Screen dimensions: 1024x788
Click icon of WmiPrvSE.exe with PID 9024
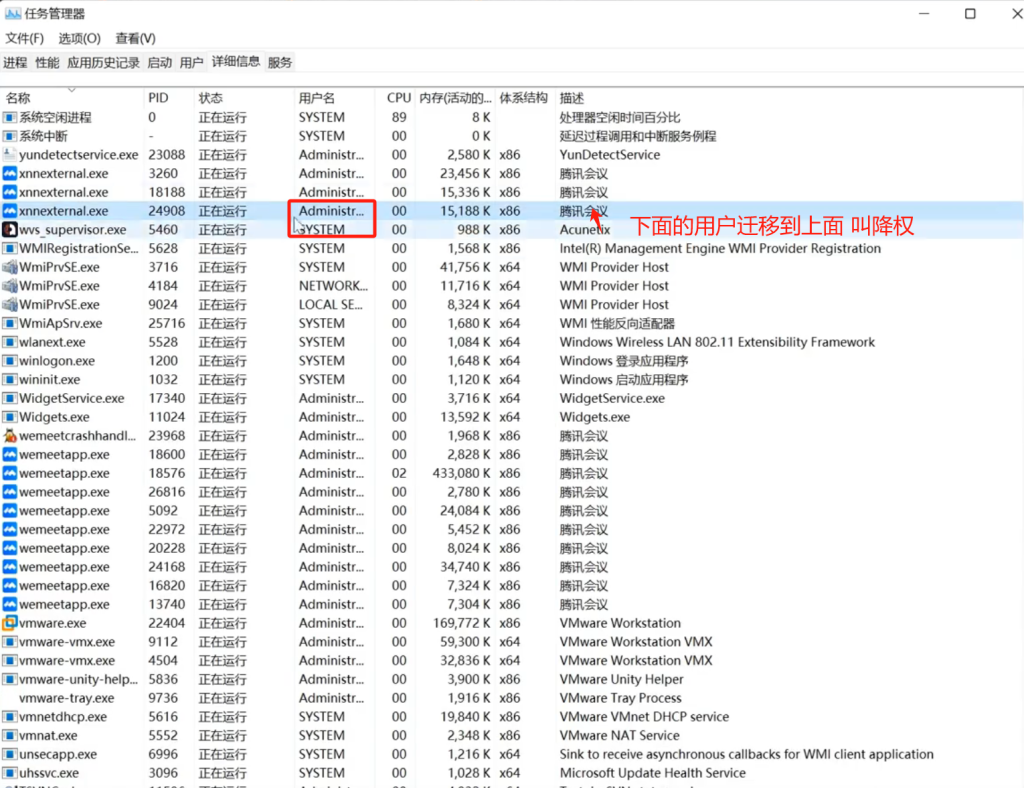(9, 305)
